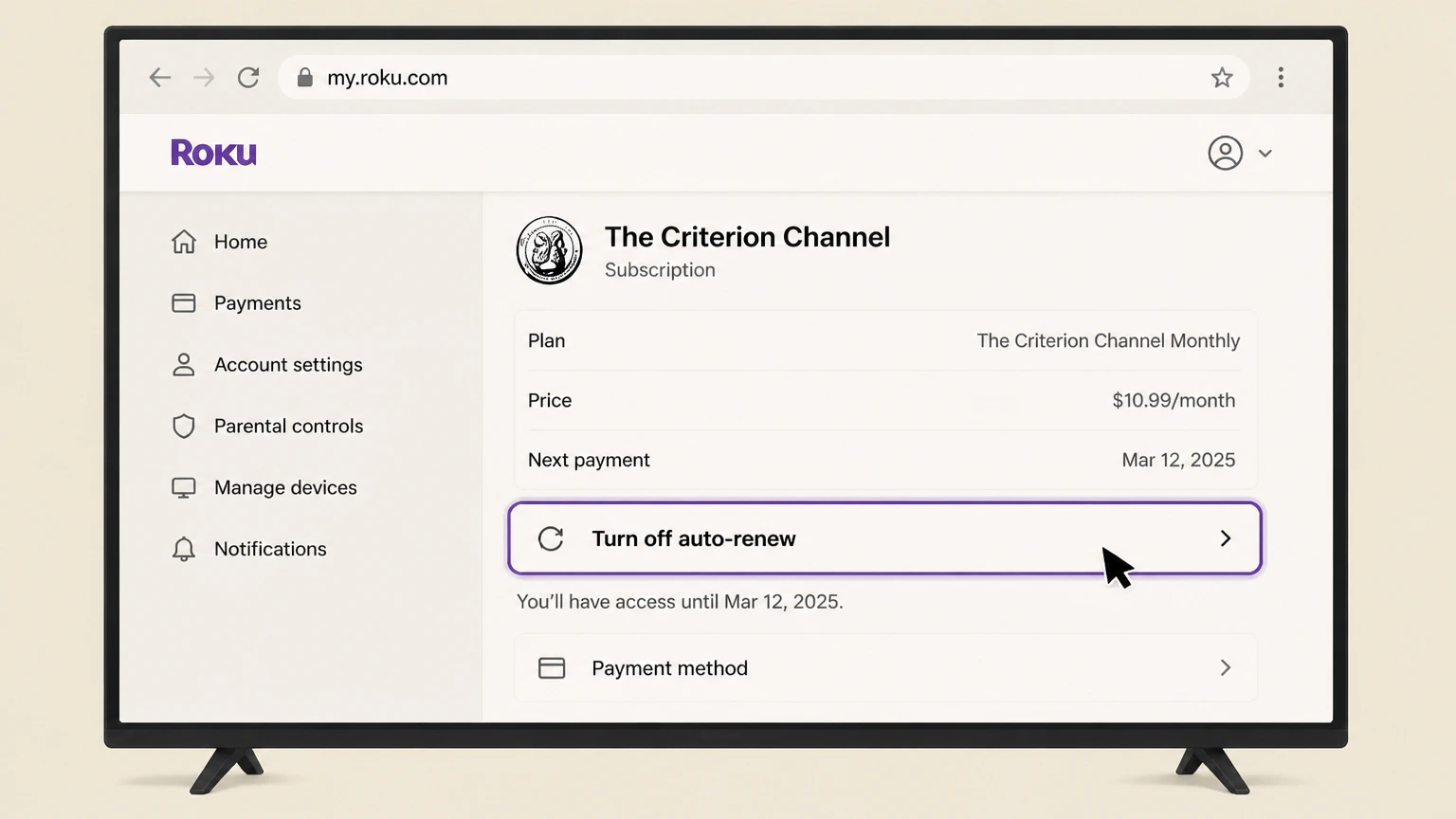Click the Payment method card icon
The width and height of the screenshot is (1456, 819).
coord(552,668)
